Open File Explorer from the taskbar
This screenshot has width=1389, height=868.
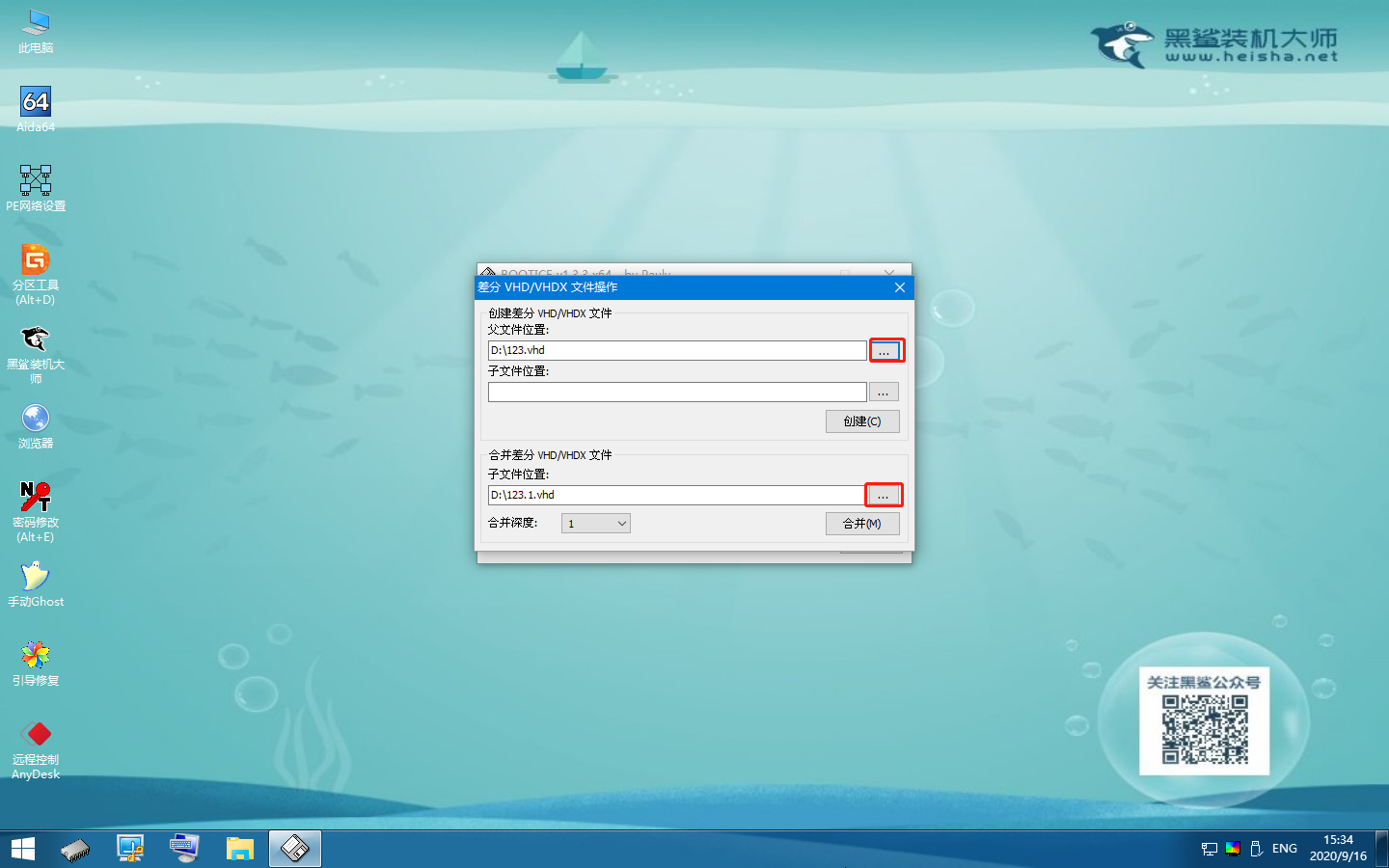[x=239, y=849]
